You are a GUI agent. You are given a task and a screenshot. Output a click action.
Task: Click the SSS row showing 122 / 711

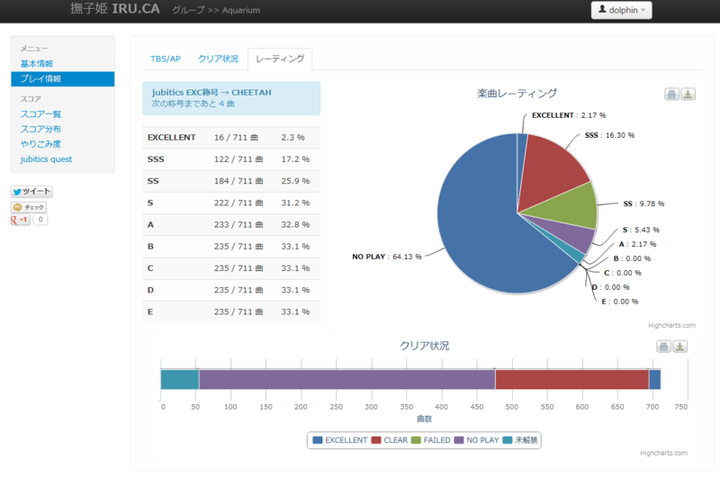click(231, 159)
